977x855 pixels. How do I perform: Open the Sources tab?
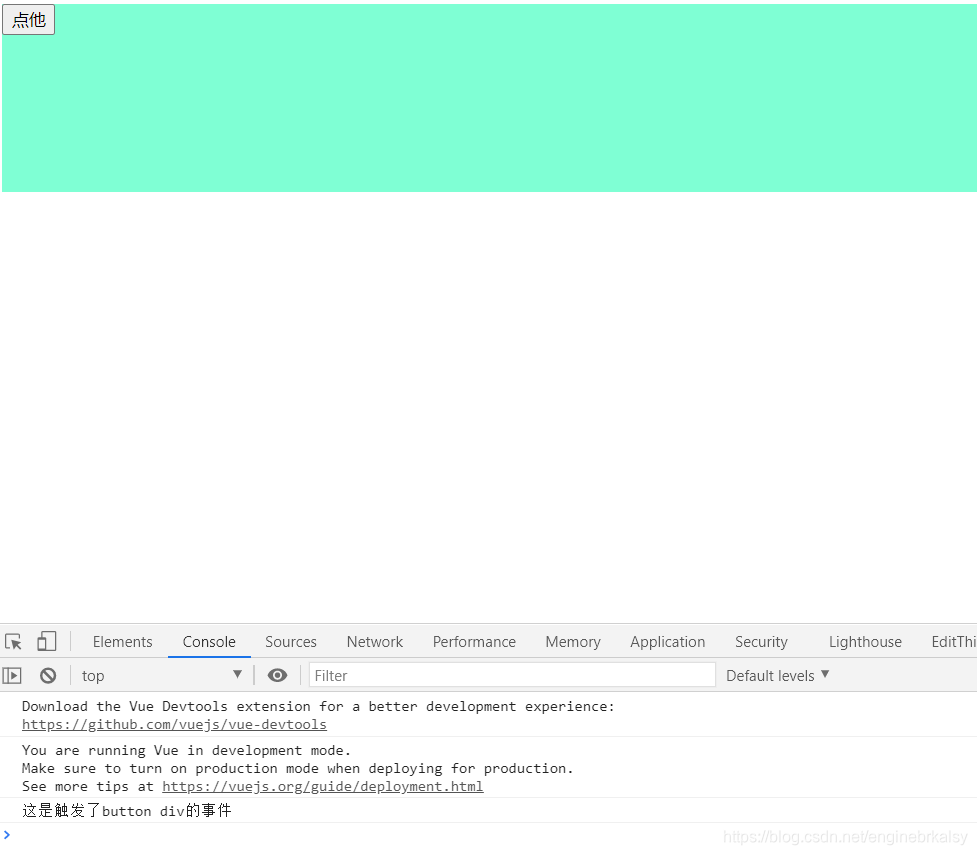point(291,642)
